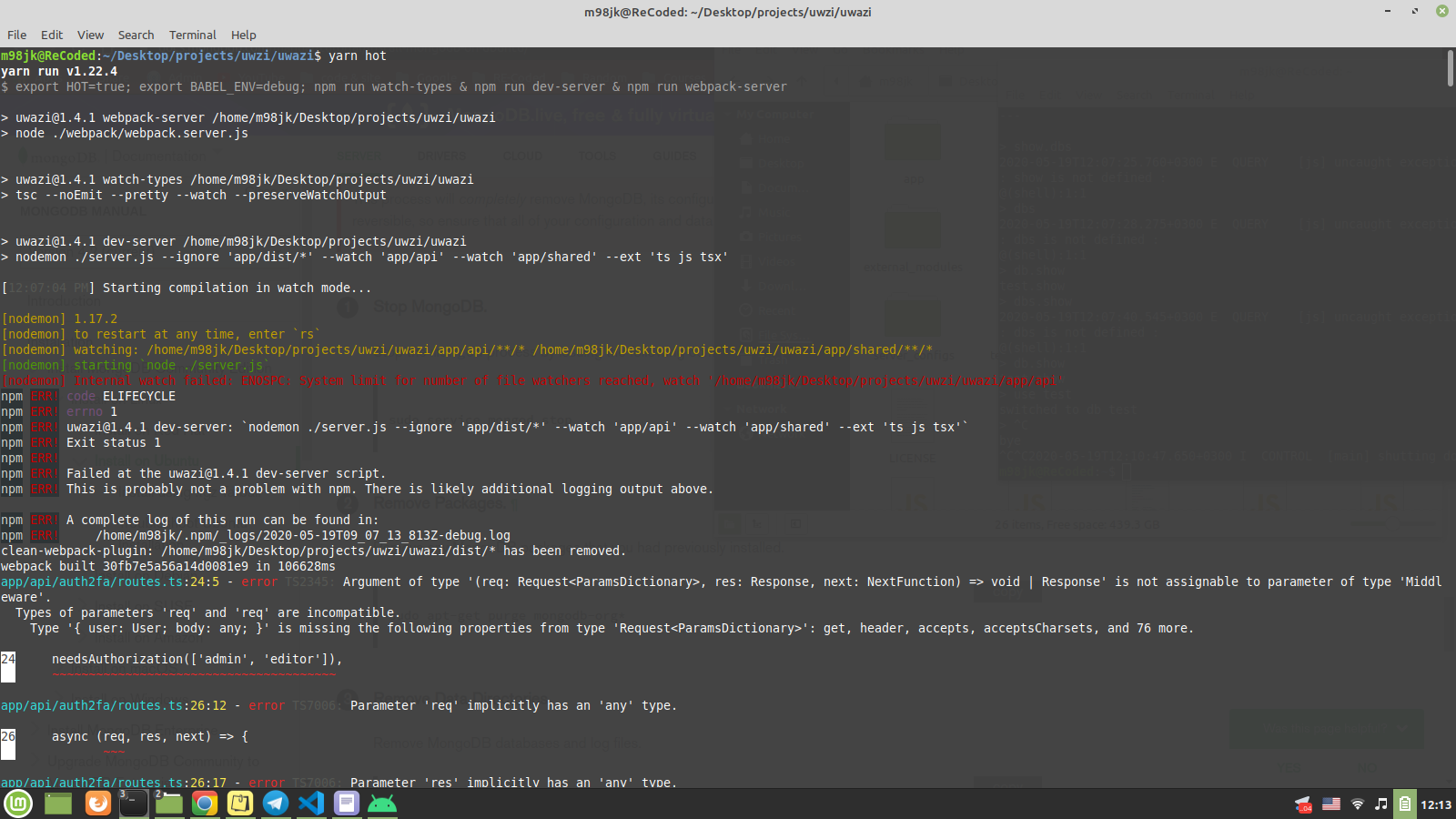Launch Firefox from the taskbar
The width and height of the screenshot is (1456, 819).
[x=97, y=804]
